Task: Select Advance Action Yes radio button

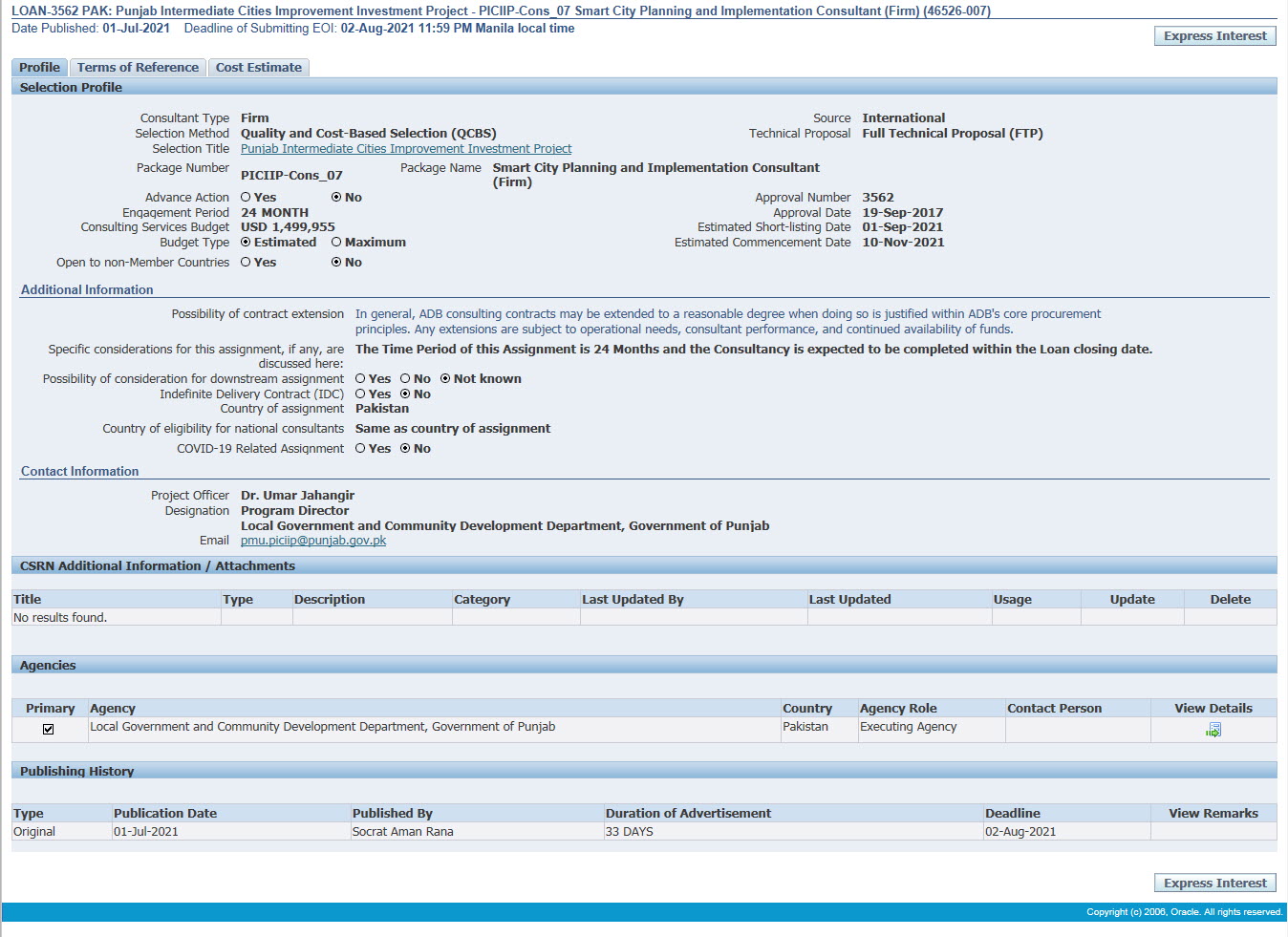Action: (246, 197)
